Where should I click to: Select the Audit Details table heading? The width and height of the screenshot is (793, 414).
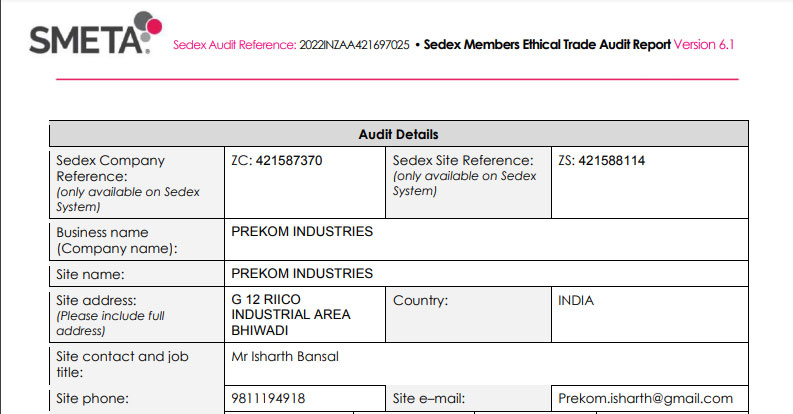(x=398, y=134)
